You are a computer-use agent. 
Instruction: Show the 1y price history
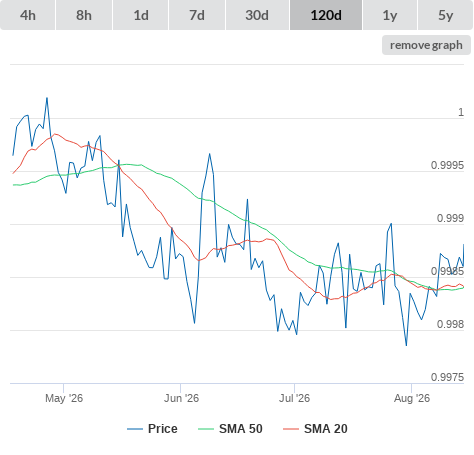[x=390, y=15]
